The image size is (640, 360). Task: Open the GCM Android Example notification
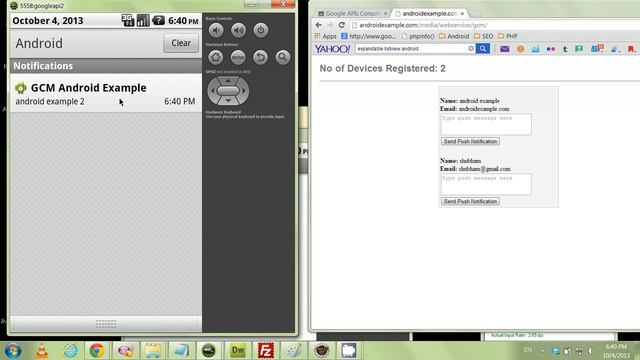[106, 94]
